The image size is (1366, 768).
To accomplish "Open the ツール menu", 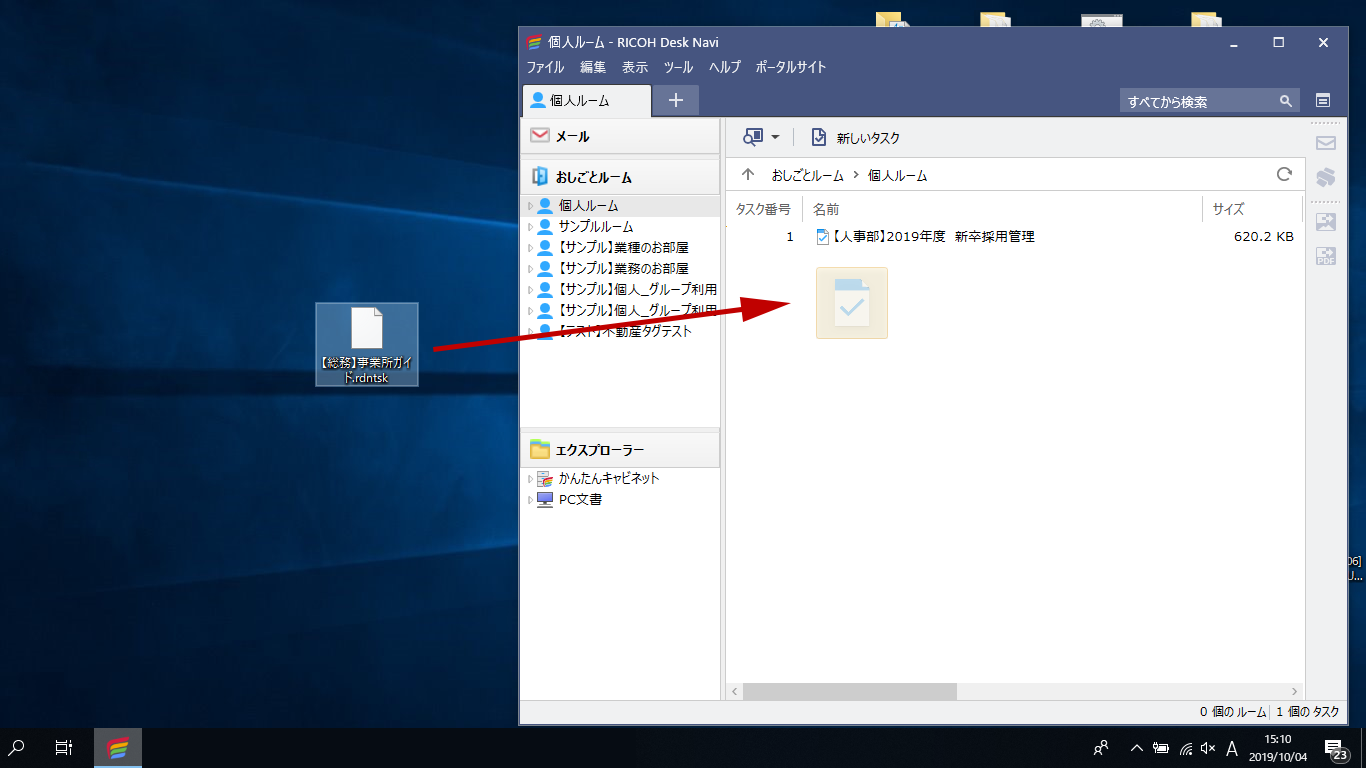I will click(x=678, y=67).
